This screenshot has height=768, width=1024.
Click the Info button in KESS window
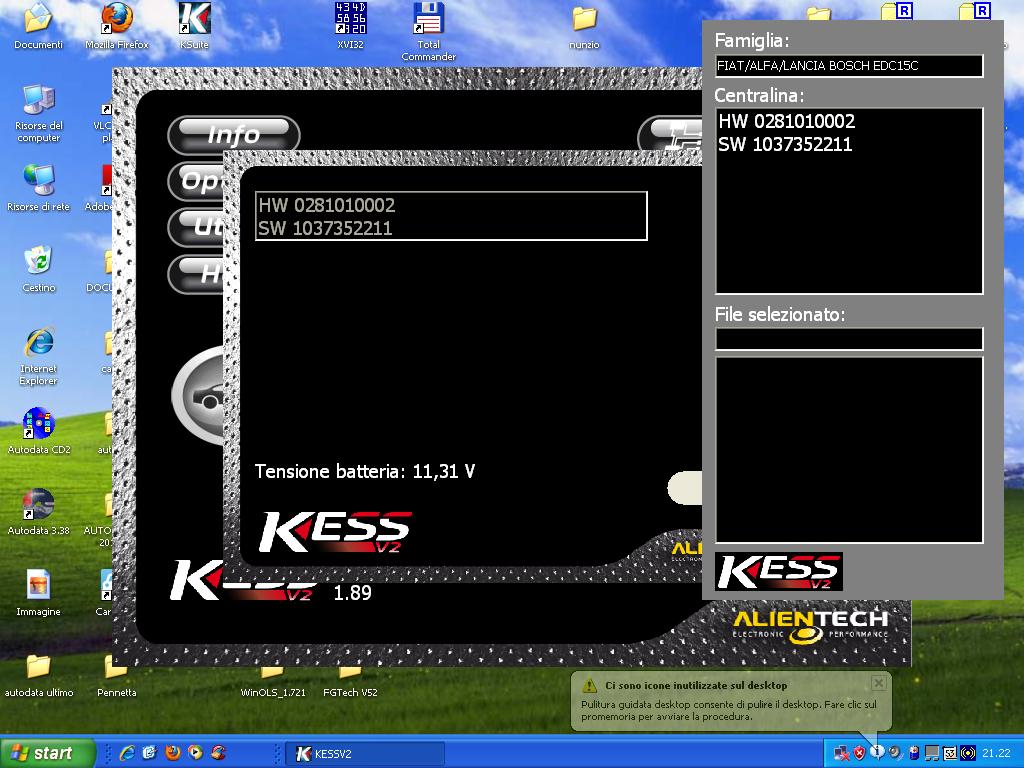[x=234, y=135]
